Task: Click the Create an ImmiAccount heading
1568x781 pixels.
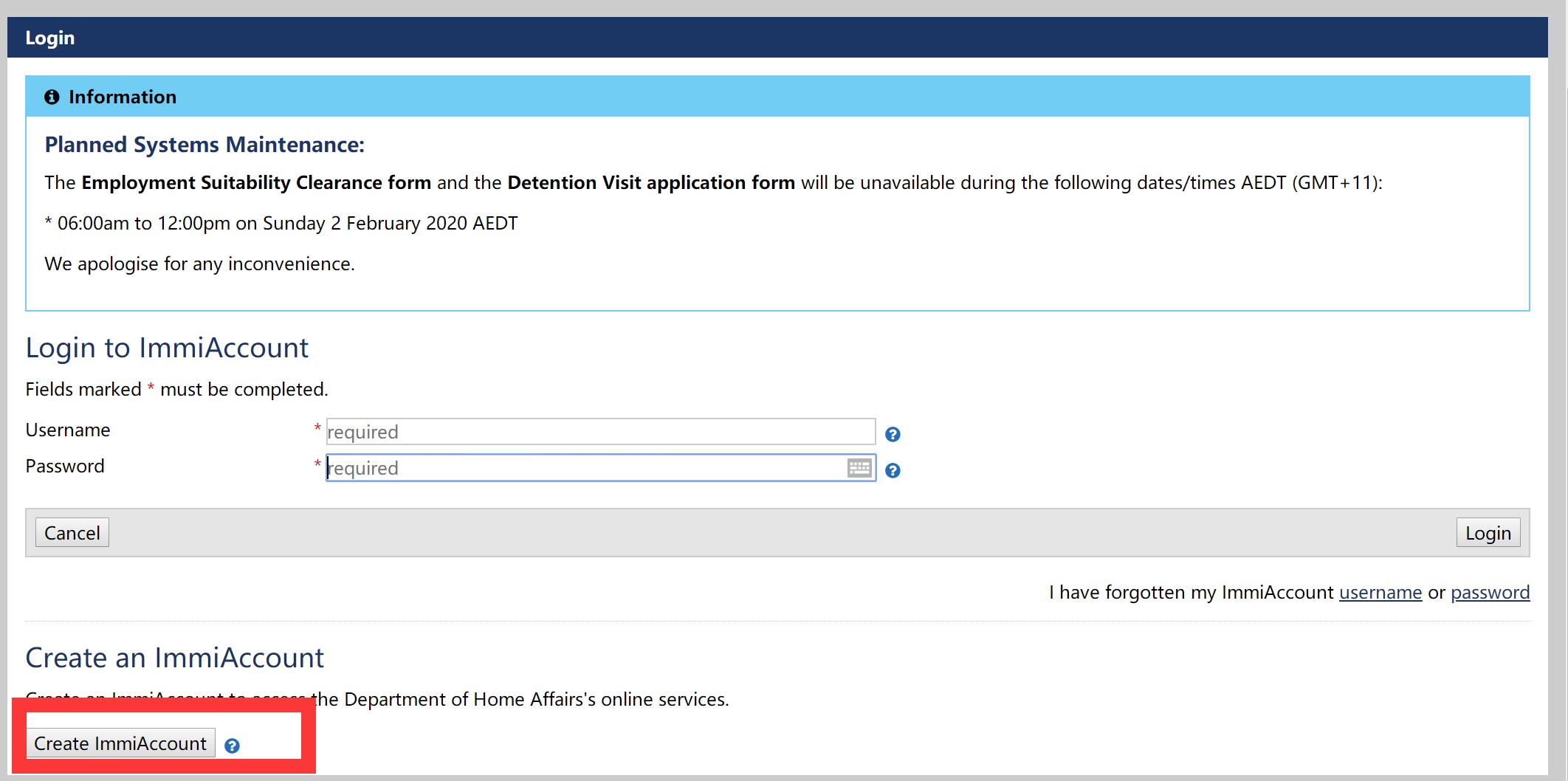Action: [x=175, y=658]
